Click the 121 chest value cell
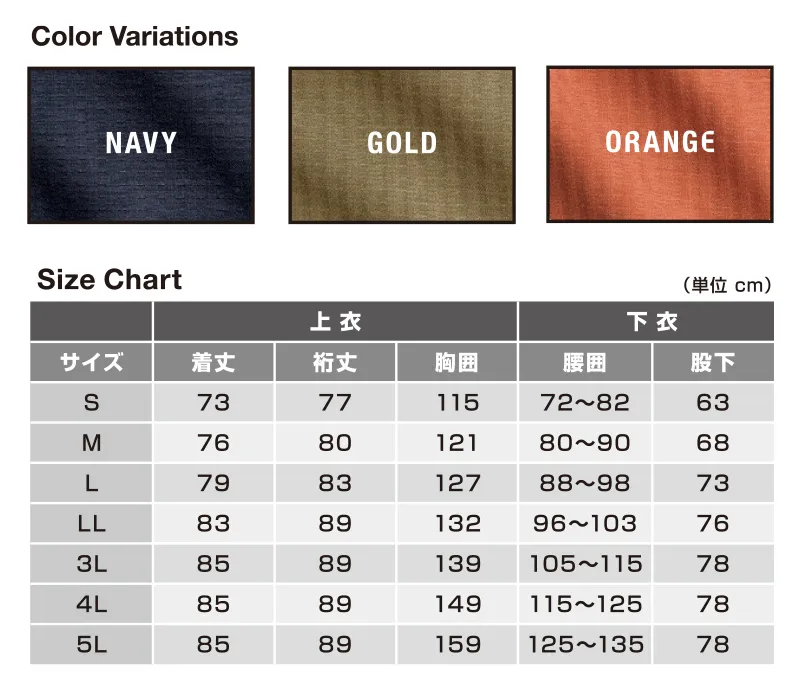The image size is (800, 685). tap(457, 443)
